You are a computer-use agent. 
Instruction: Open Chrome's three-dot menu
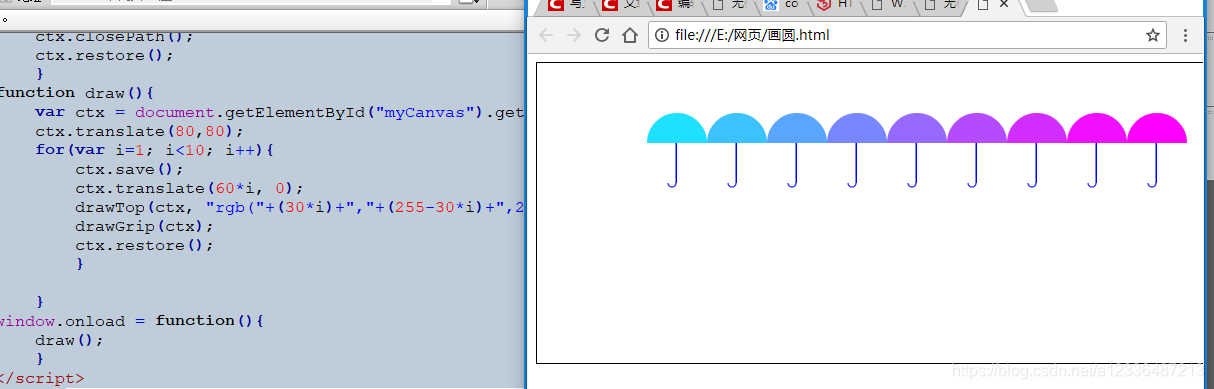(1186, 35)
